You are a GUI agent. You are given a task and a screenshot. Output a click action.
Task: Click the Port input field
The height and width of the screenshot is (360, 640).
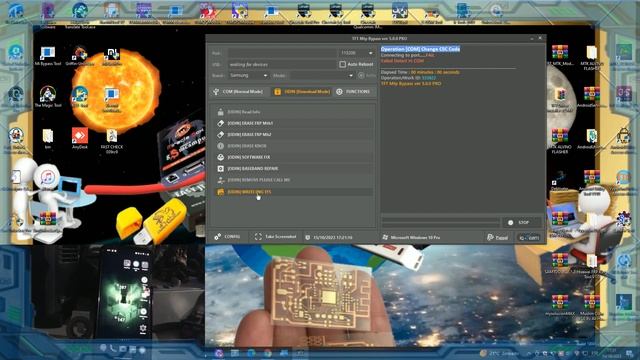pyautogui.click(x=282, y=53)
